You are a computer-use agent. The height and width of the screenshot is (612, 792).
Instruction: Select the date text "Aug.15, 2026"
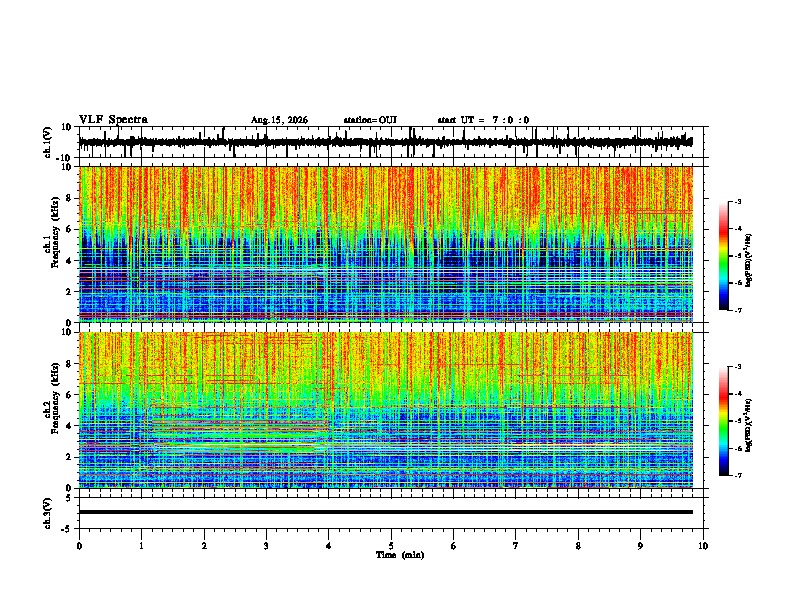click(279, 120)
